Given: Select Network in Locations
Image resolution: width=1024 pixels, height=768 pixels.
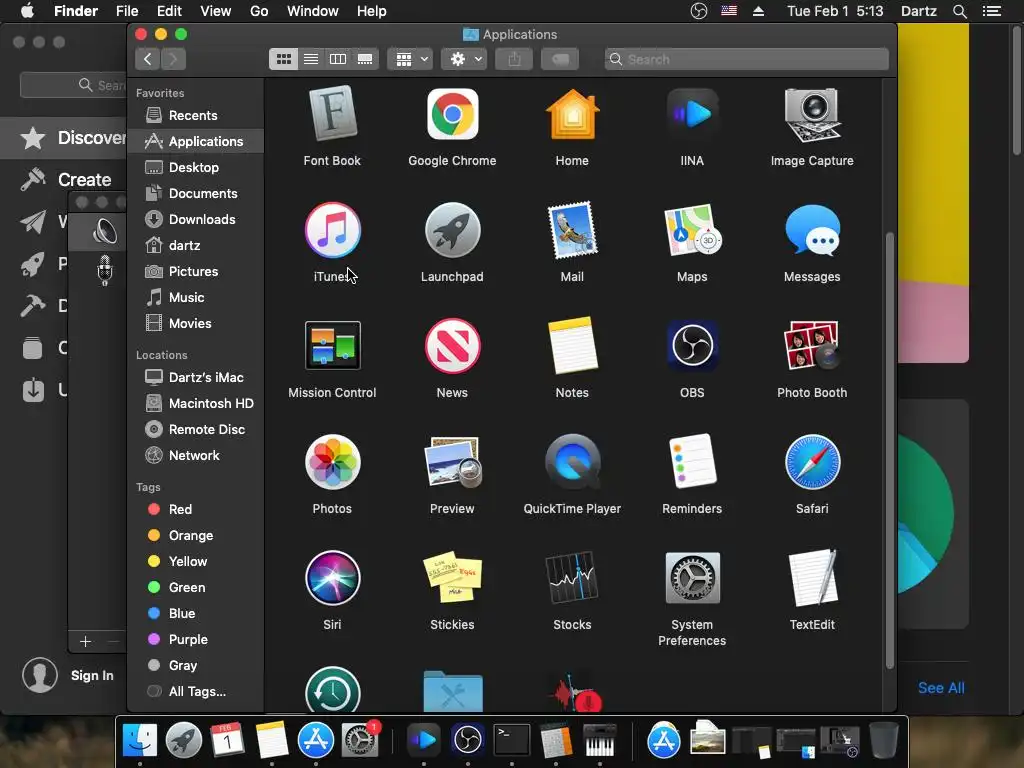Looking at the screenshot, I should [x=196, y=456].
